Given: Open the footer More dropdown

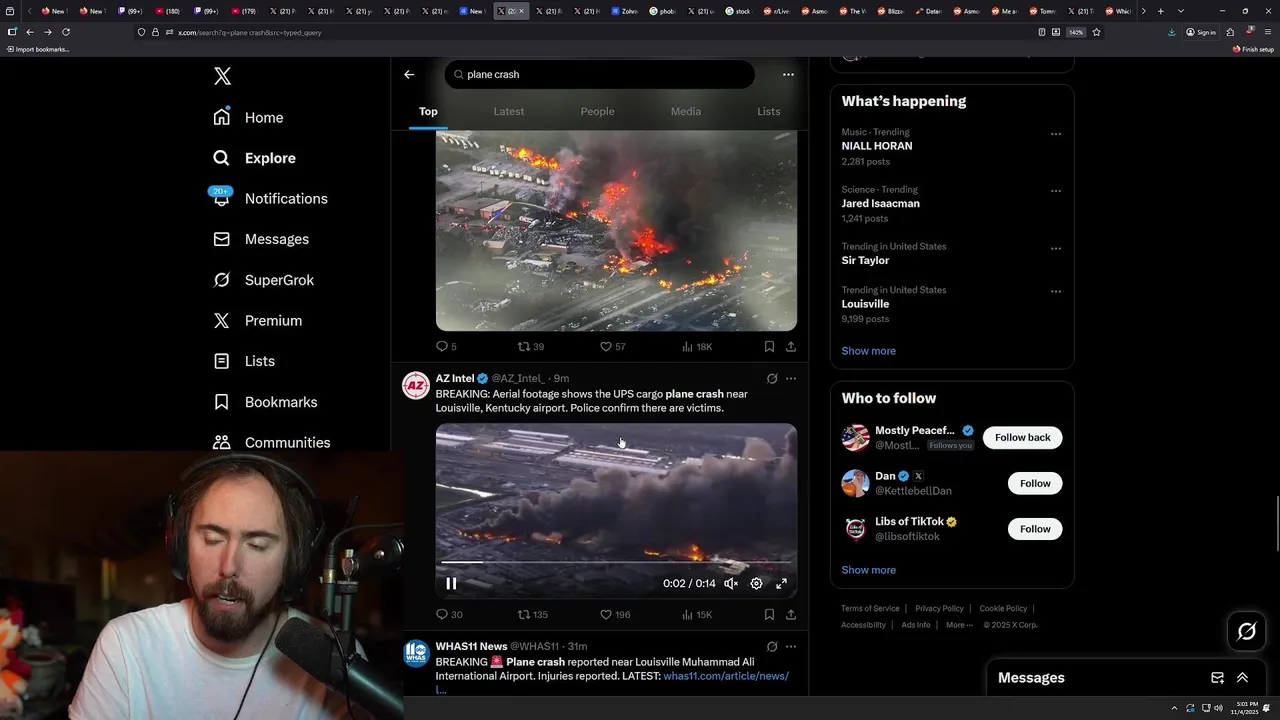Looking at the screenshot, I should (x=959, y=625).
